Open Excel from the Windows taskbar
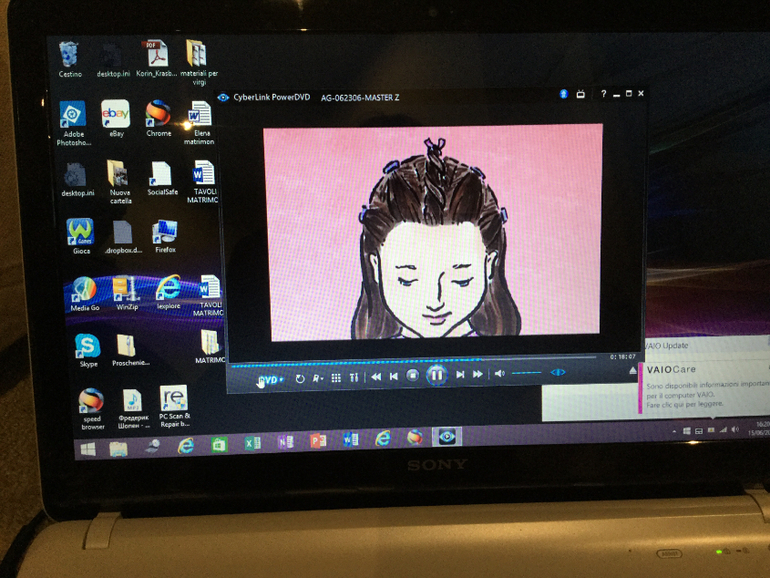This screenshot has width=770, height=578. 253,441
